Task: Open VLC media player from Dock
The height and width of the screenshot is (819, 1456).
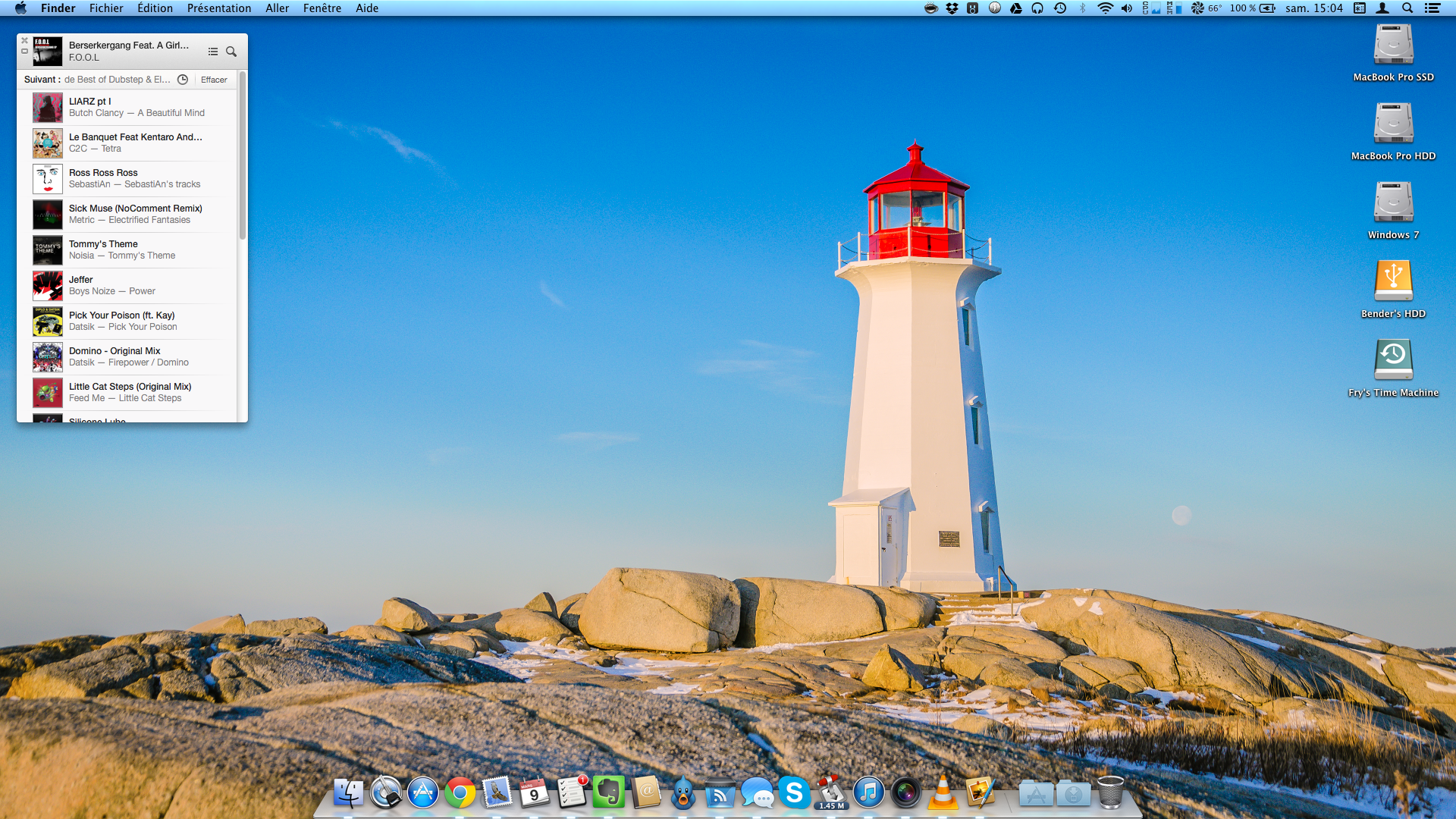Action: (x=943, y=792)
